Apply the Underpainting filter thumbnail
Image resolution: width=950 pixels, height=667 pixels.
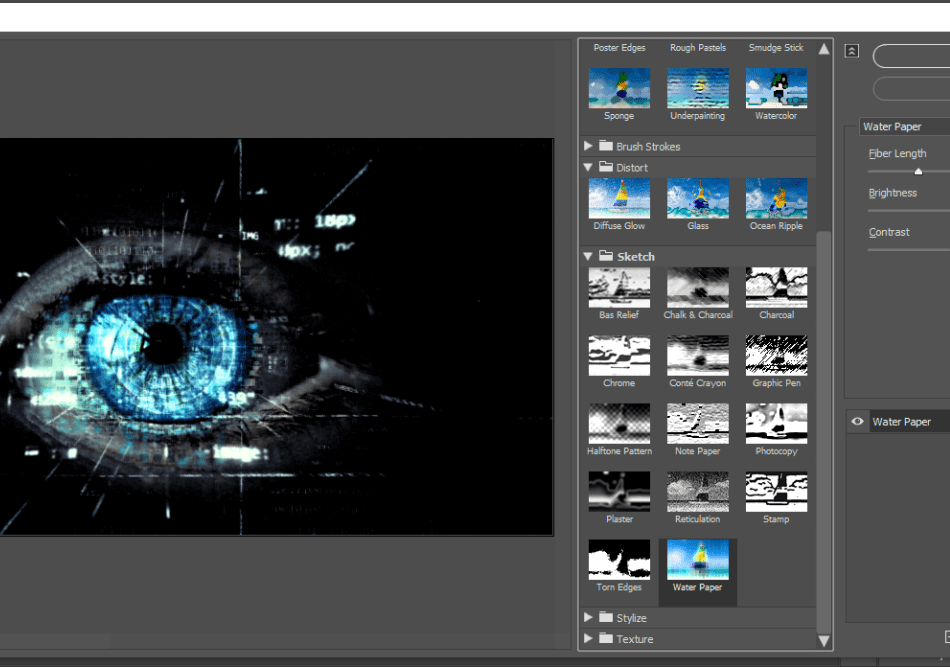[697, 88]
